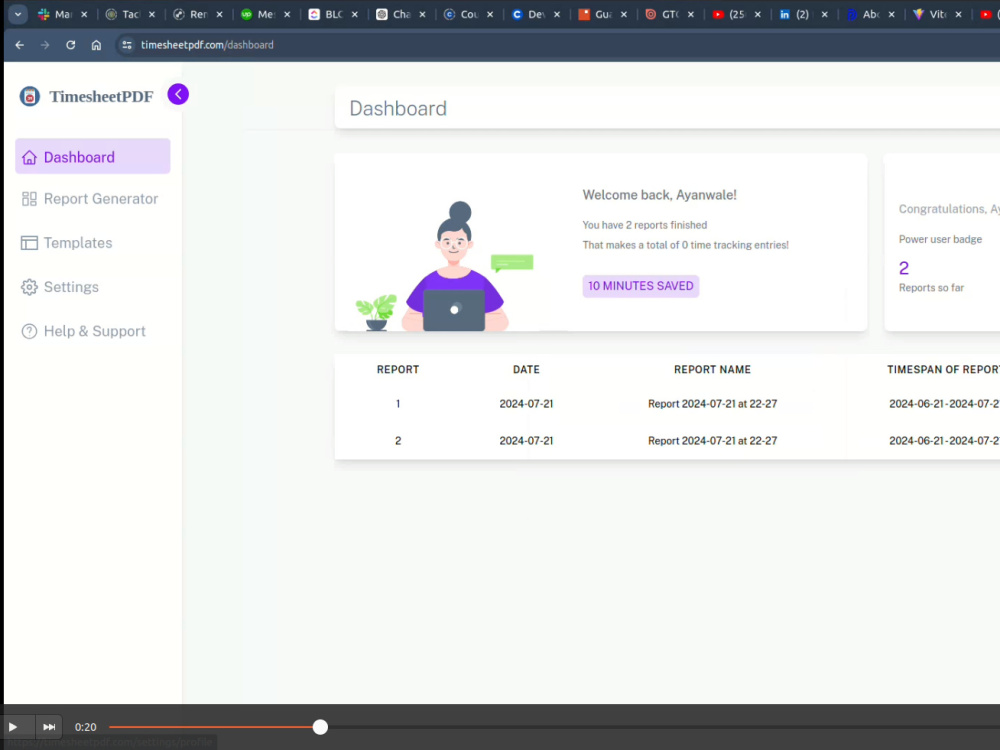Click the Dashboard home icon

29,158
